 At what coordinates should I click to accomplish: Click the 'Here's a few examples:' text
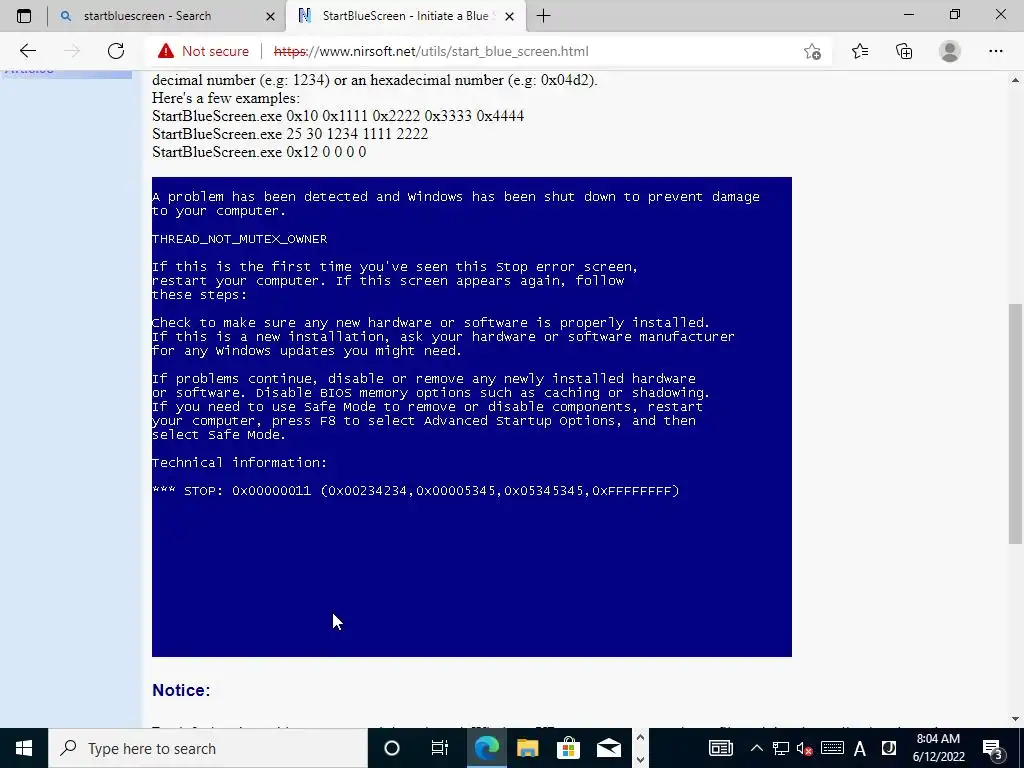coord(226,98)
